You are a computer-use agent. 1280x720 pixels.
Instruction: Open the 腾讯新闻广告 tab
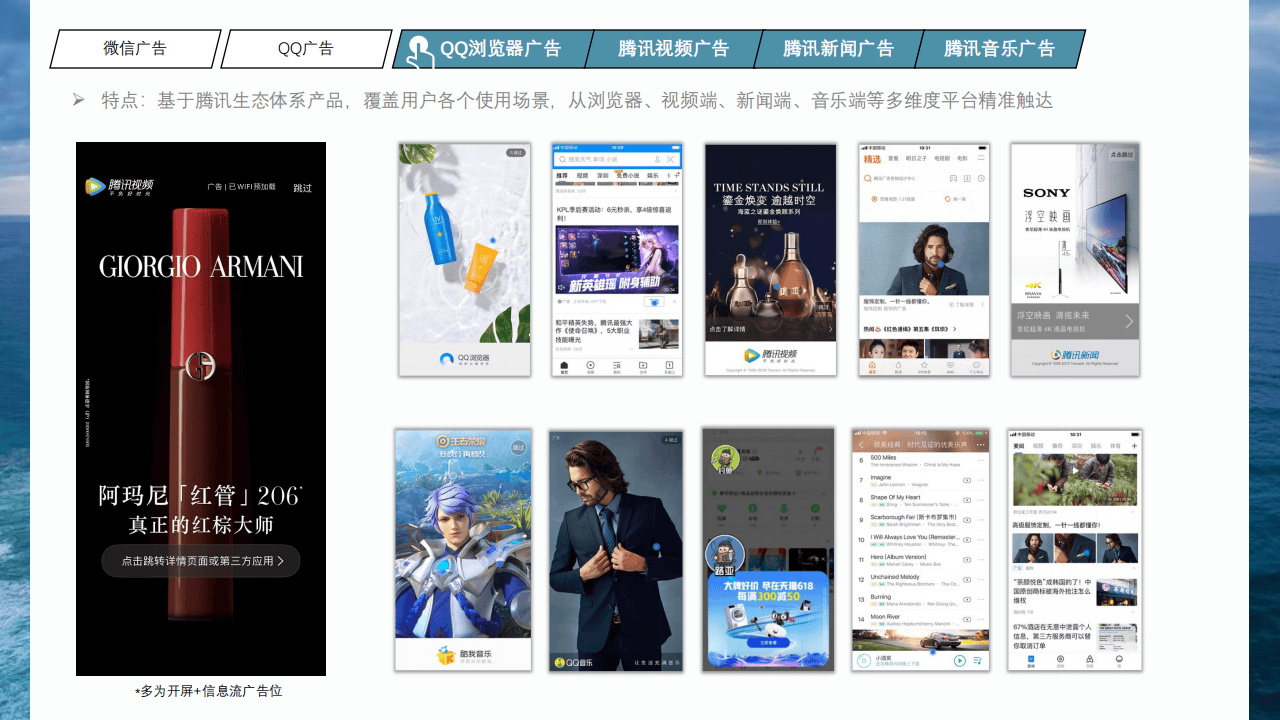(838, 48)
